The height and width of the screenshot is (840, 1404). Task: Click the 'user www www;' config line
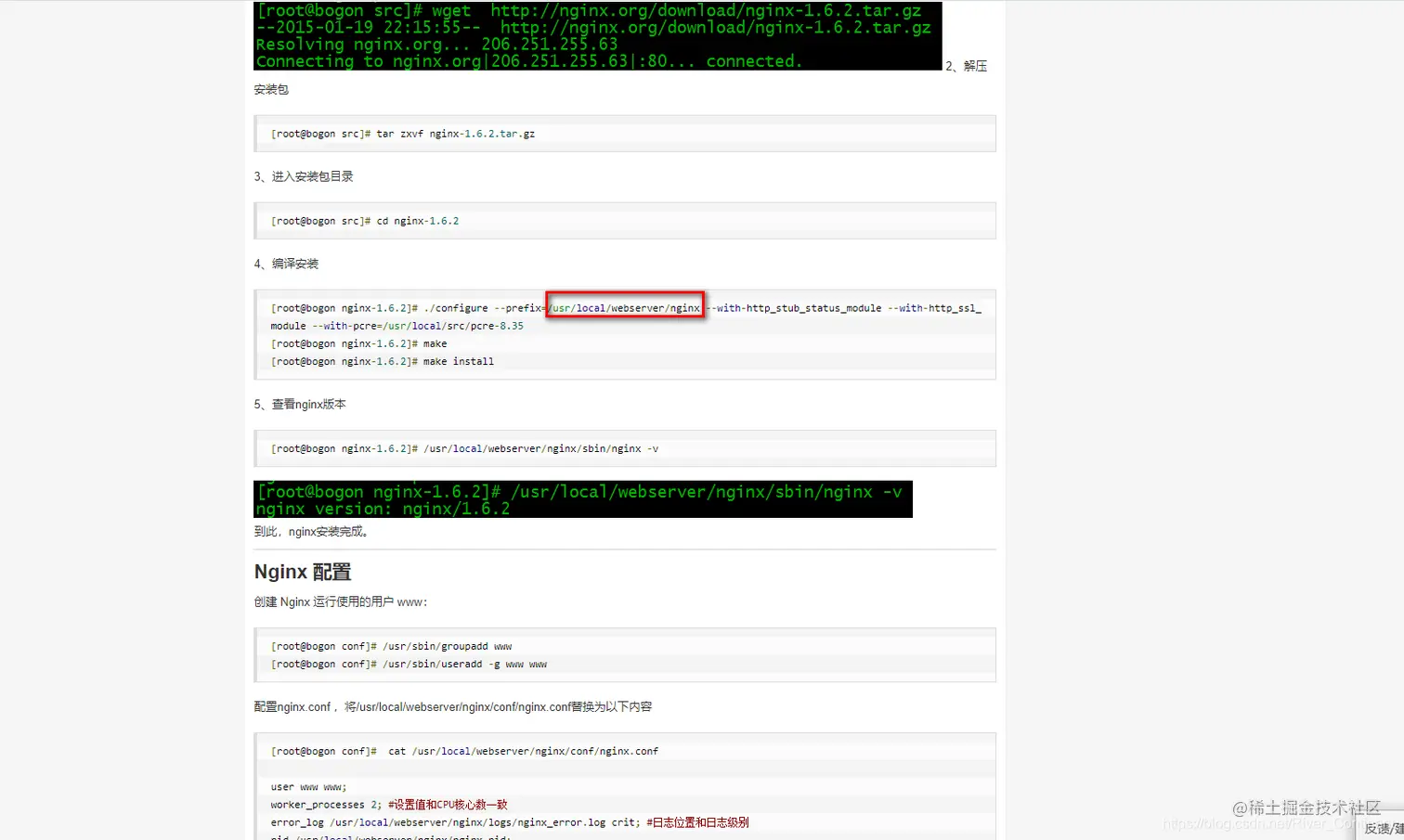click(x=309, y=787)
